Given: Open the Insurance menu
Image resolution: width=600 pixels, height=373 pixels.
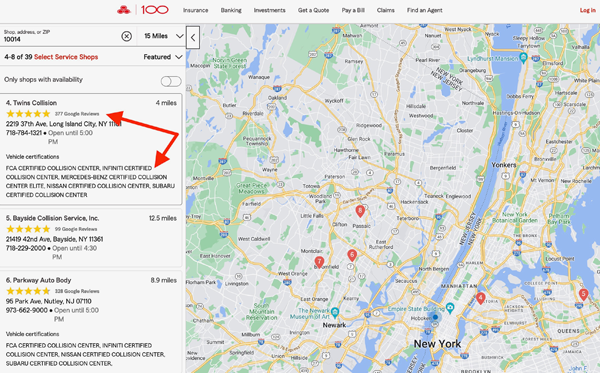Looking at the screenshot, I should (x=196, y=10).
